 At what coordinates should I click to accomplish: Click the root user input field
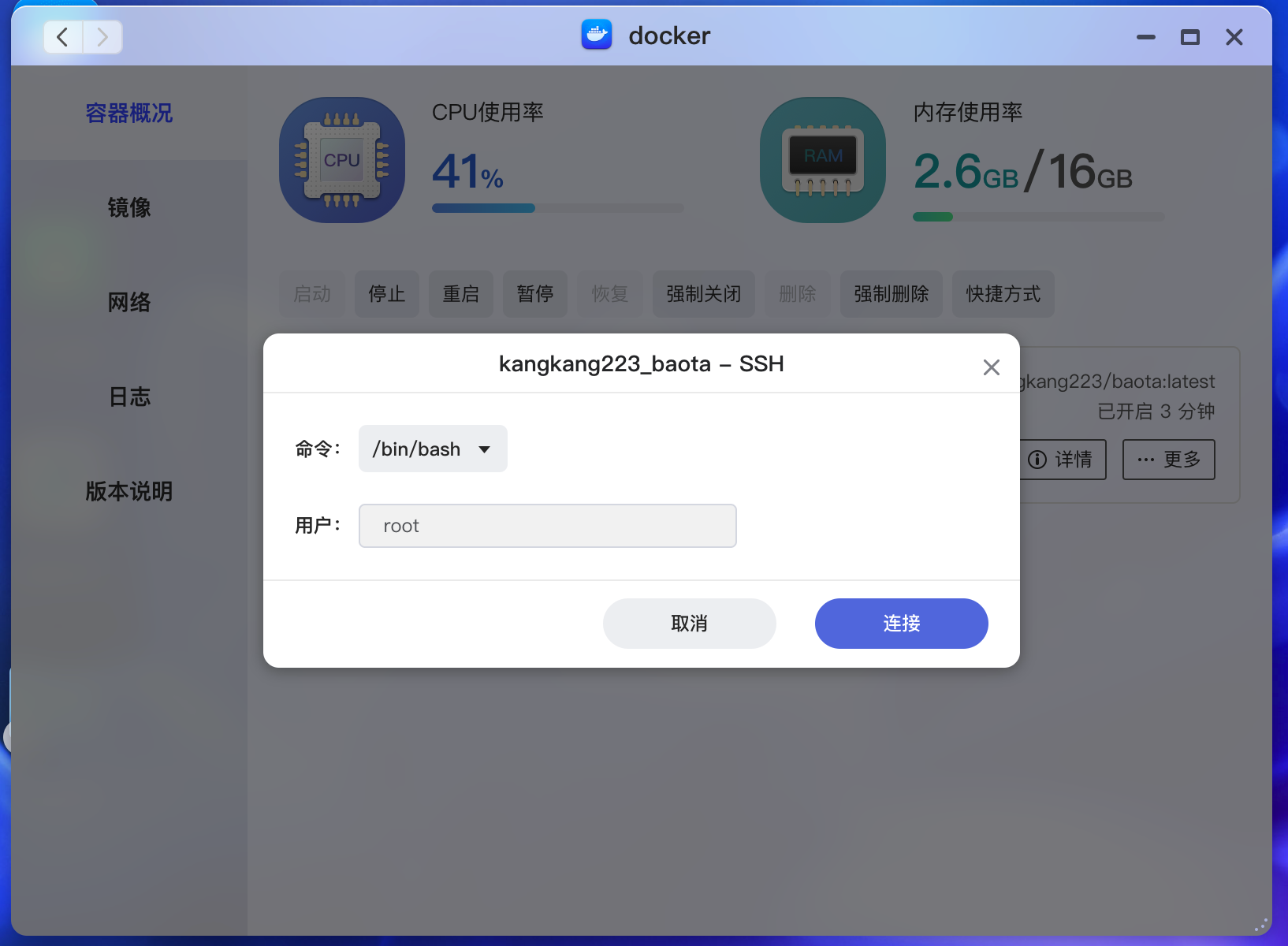[548, 526]
